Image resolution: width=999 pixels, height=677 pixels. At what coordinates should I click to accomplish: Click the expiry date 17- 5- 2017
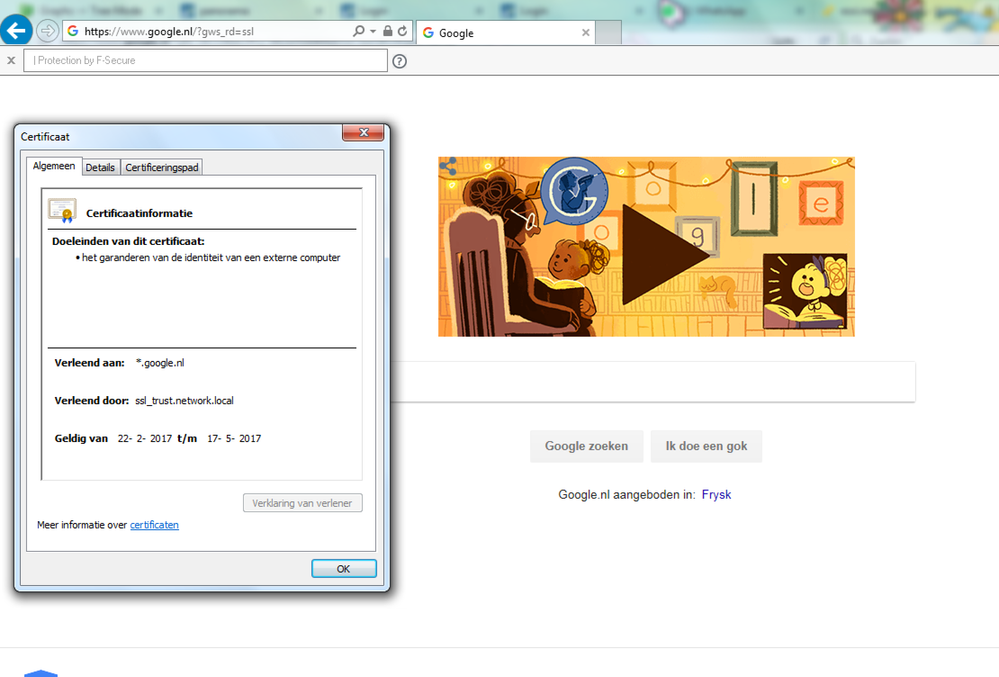click(234, 439)
